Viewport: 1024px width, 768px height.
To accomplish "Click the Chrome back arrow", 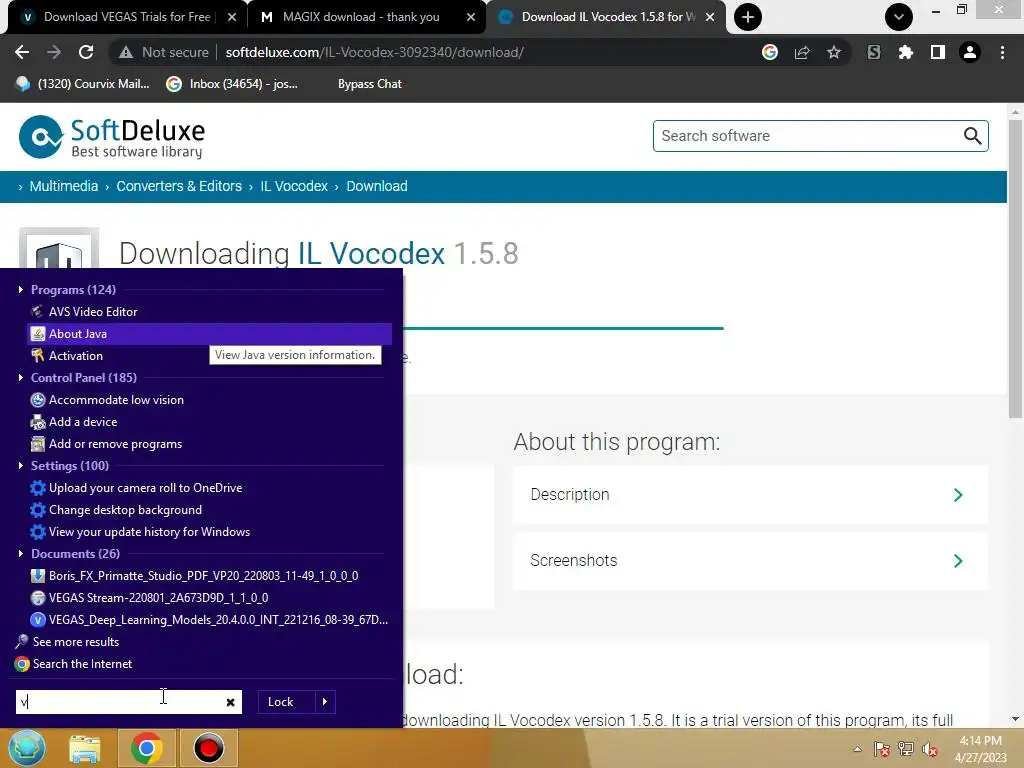I will pos(22,52).
